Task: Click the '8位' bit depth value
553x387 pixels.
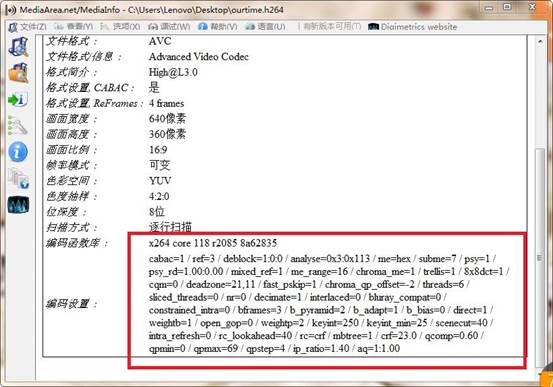Action: coord(157,212)
